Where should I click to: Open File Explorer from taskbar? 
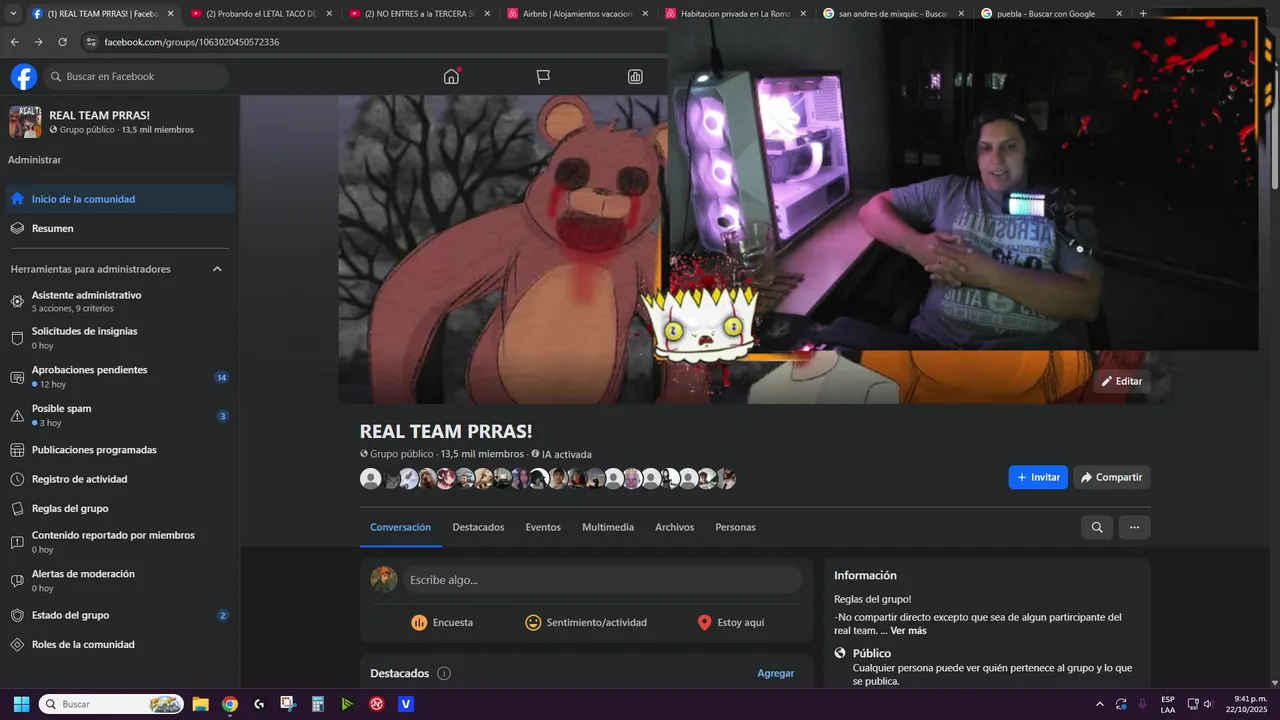coord(200,704)
